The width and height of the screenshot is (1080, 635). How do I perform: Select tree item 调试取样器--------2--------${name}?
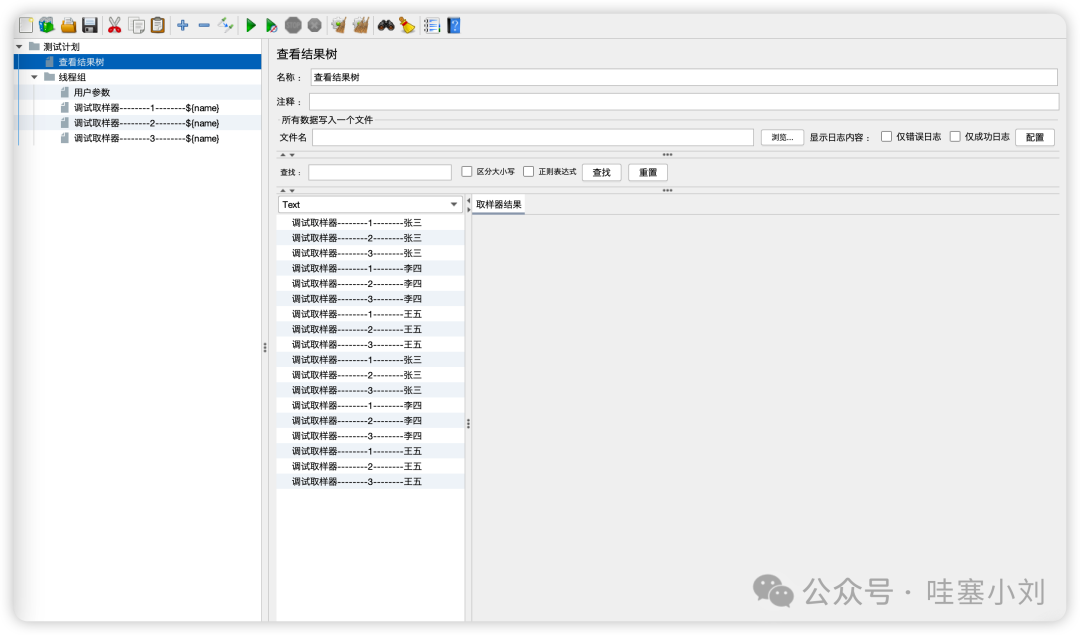point(146,123)
